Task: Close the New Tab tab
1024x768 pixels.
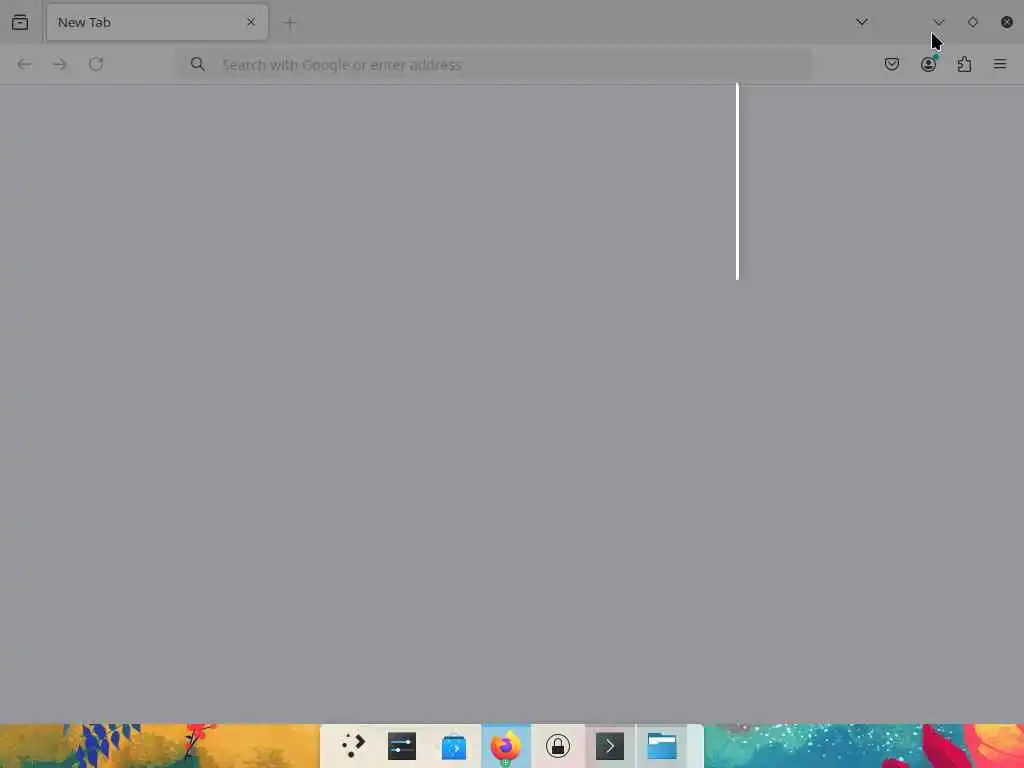Action: pyautogui.click(x=251, y=22)
